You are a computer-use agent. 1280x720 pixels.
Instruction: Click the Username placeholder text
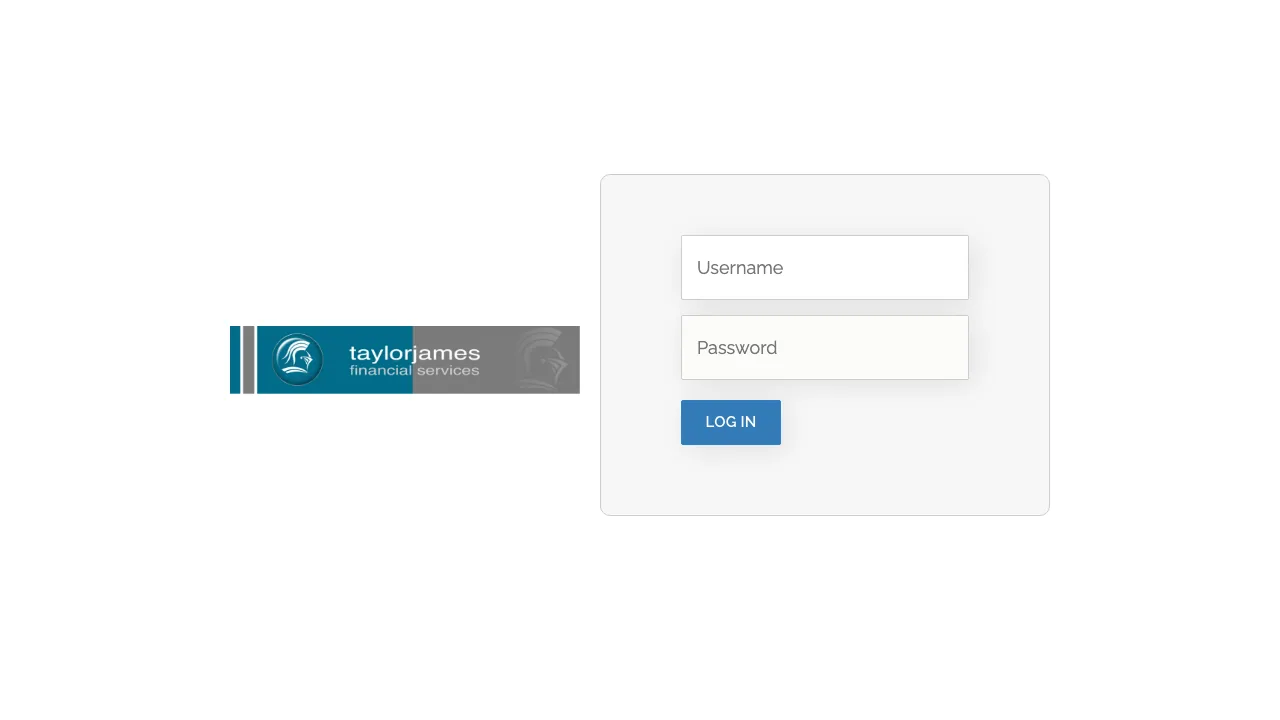click(x=740, y=267)
